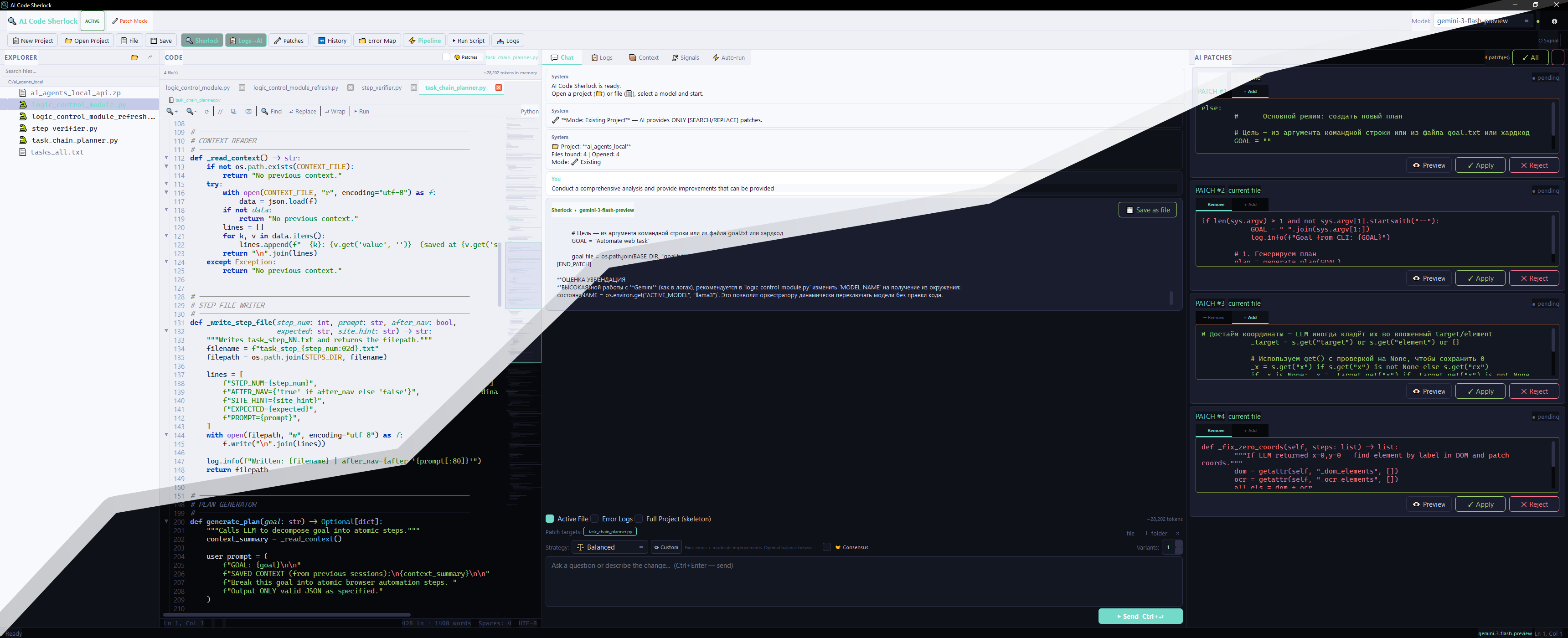1568x638 pixels.
Task: Open the model selector dropdown
Action: point(1482,21)
